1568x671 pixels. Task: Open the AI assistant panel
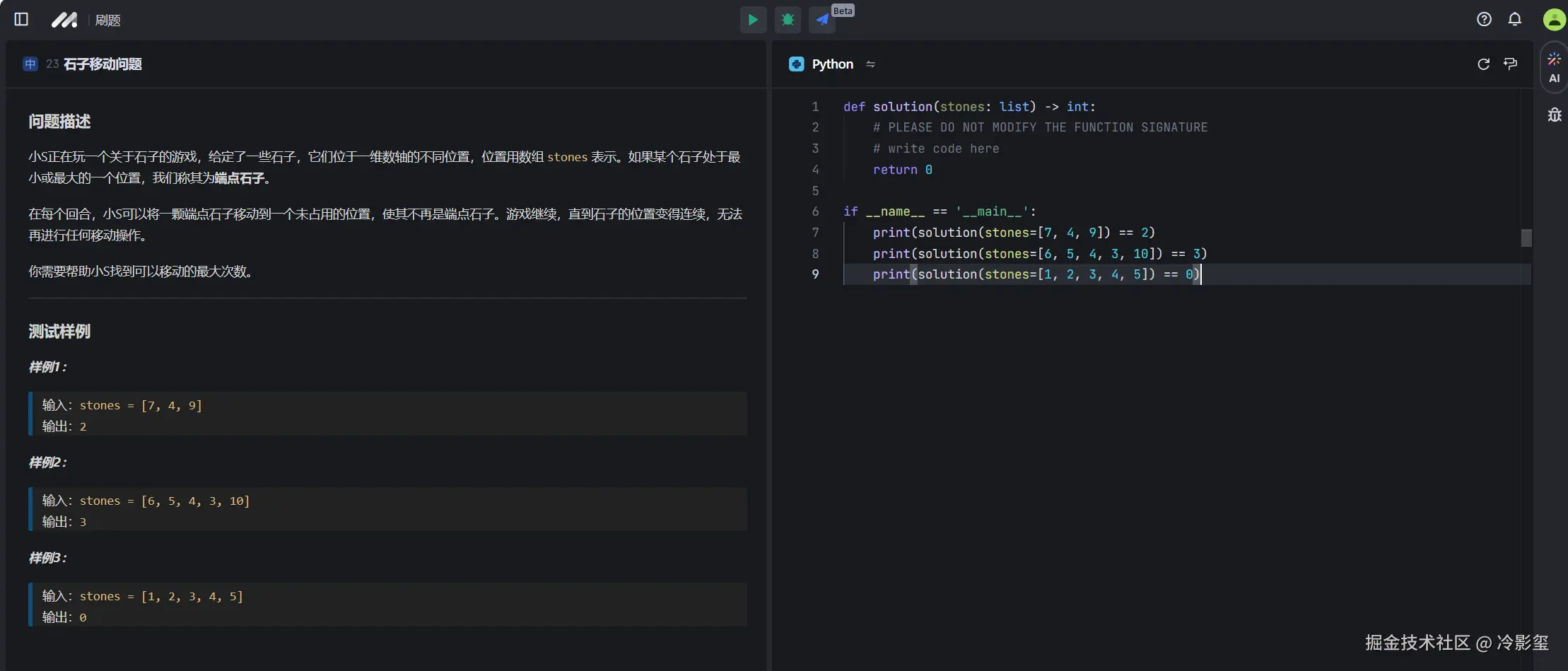1554,68
